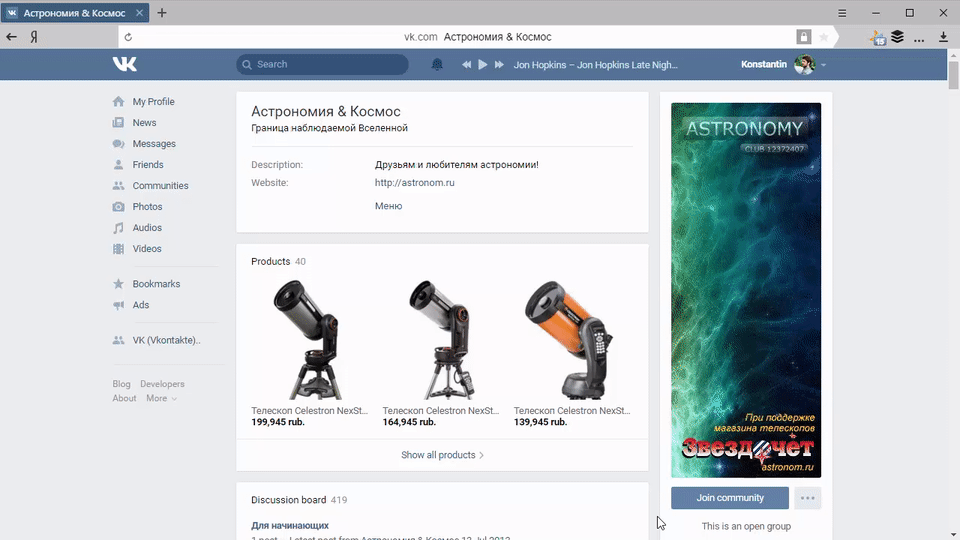
Task: Click the Join community button
Action: pos(730,498)
